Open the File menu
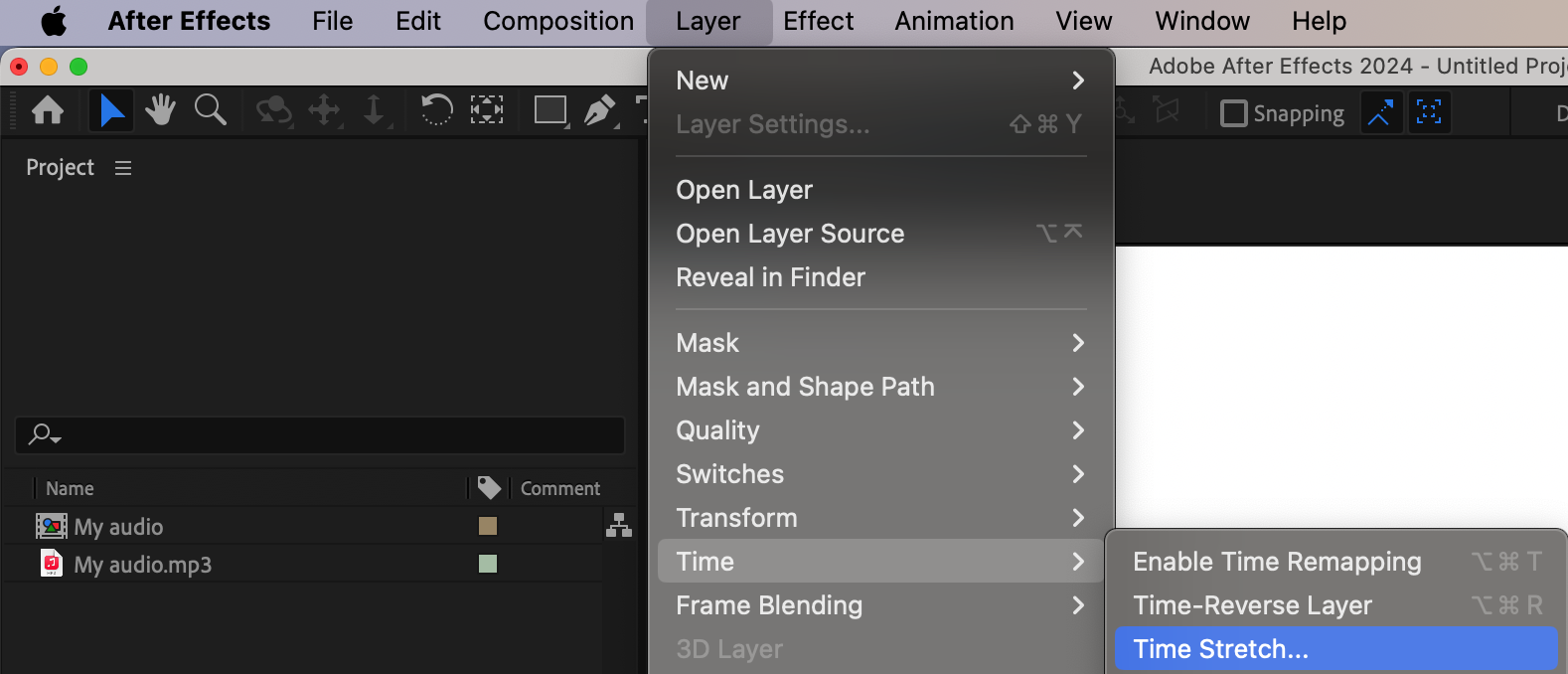The image size is (1568, 674). [x=332, y=21]
